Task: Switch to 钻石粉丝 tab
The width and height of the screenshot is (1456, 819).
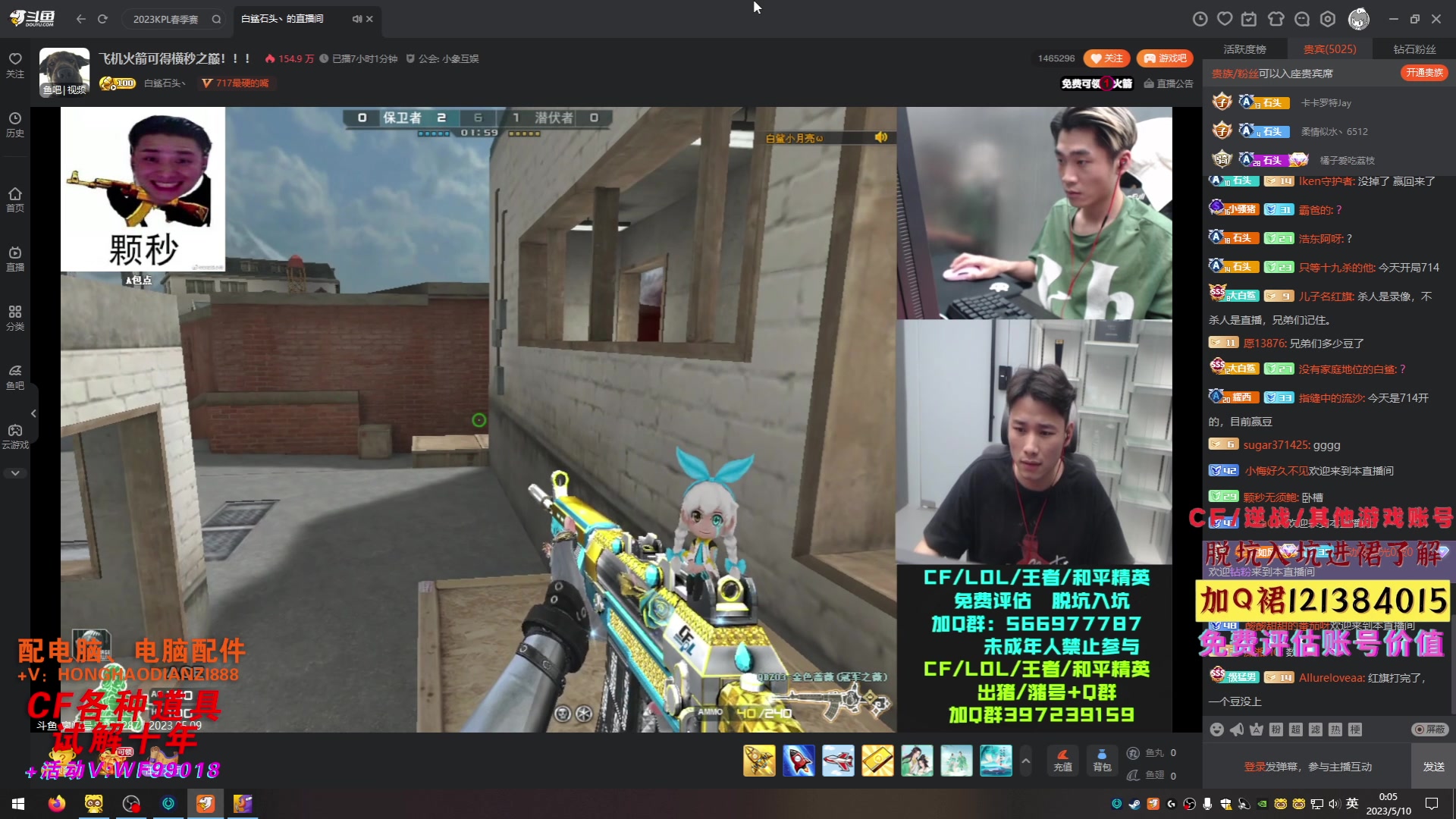Action: point(1414,49)
